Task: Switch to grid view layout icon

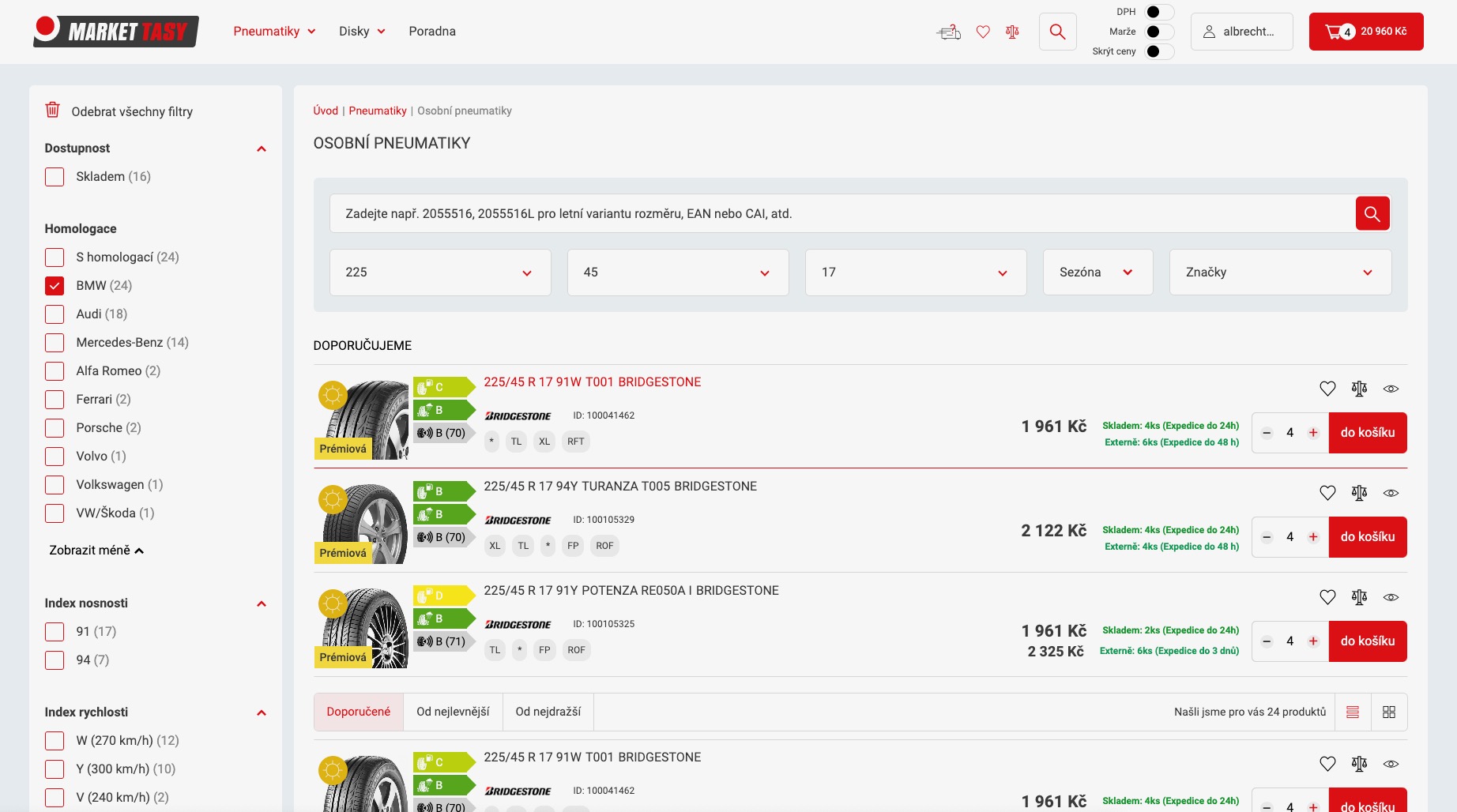Action: pyautogui.click(x=1389, y=712)
